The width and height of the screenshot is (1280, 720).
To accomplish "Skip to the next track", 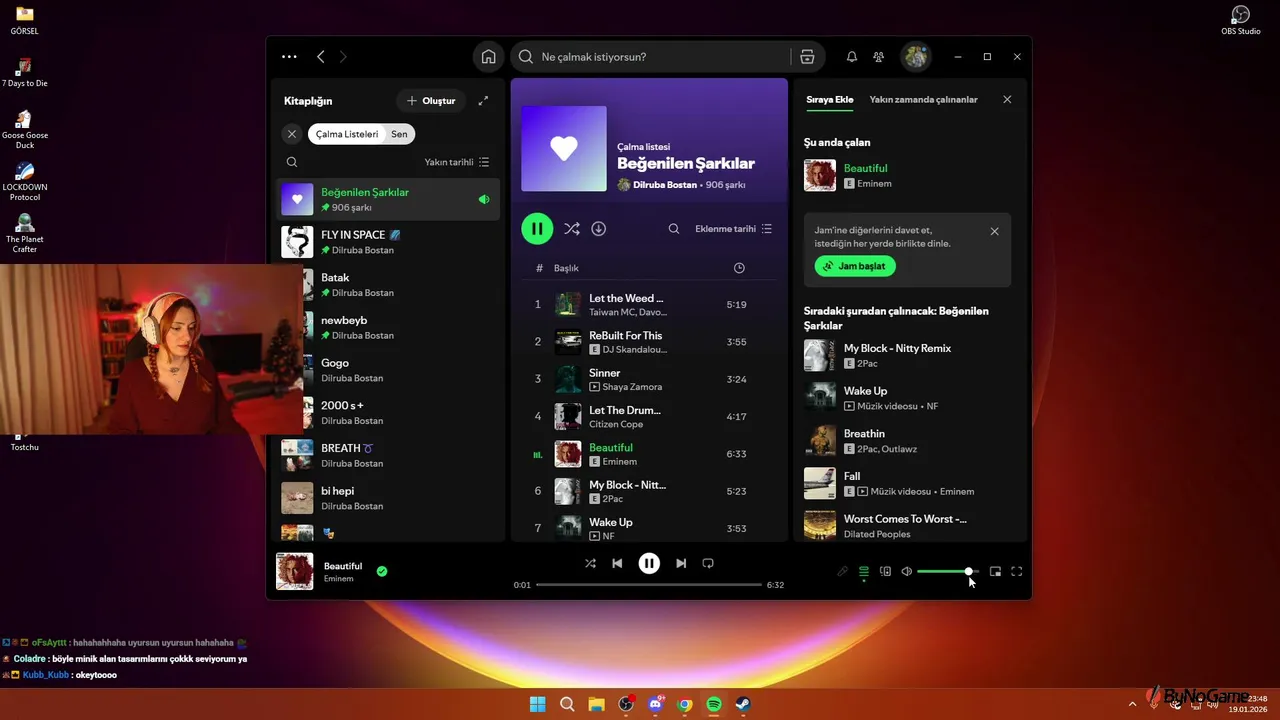I will tap(681, 563).
